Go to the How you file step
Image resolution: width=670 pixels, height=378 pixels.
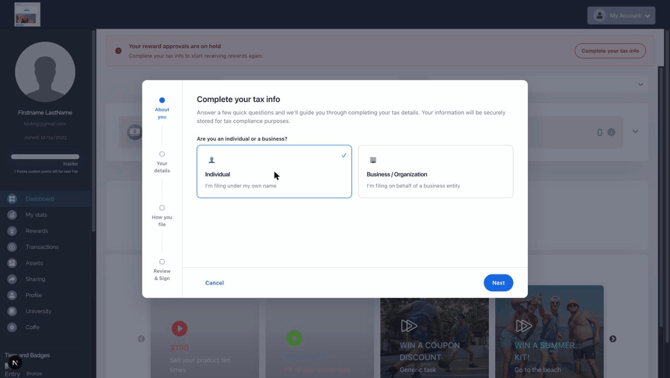click(162, 216)
